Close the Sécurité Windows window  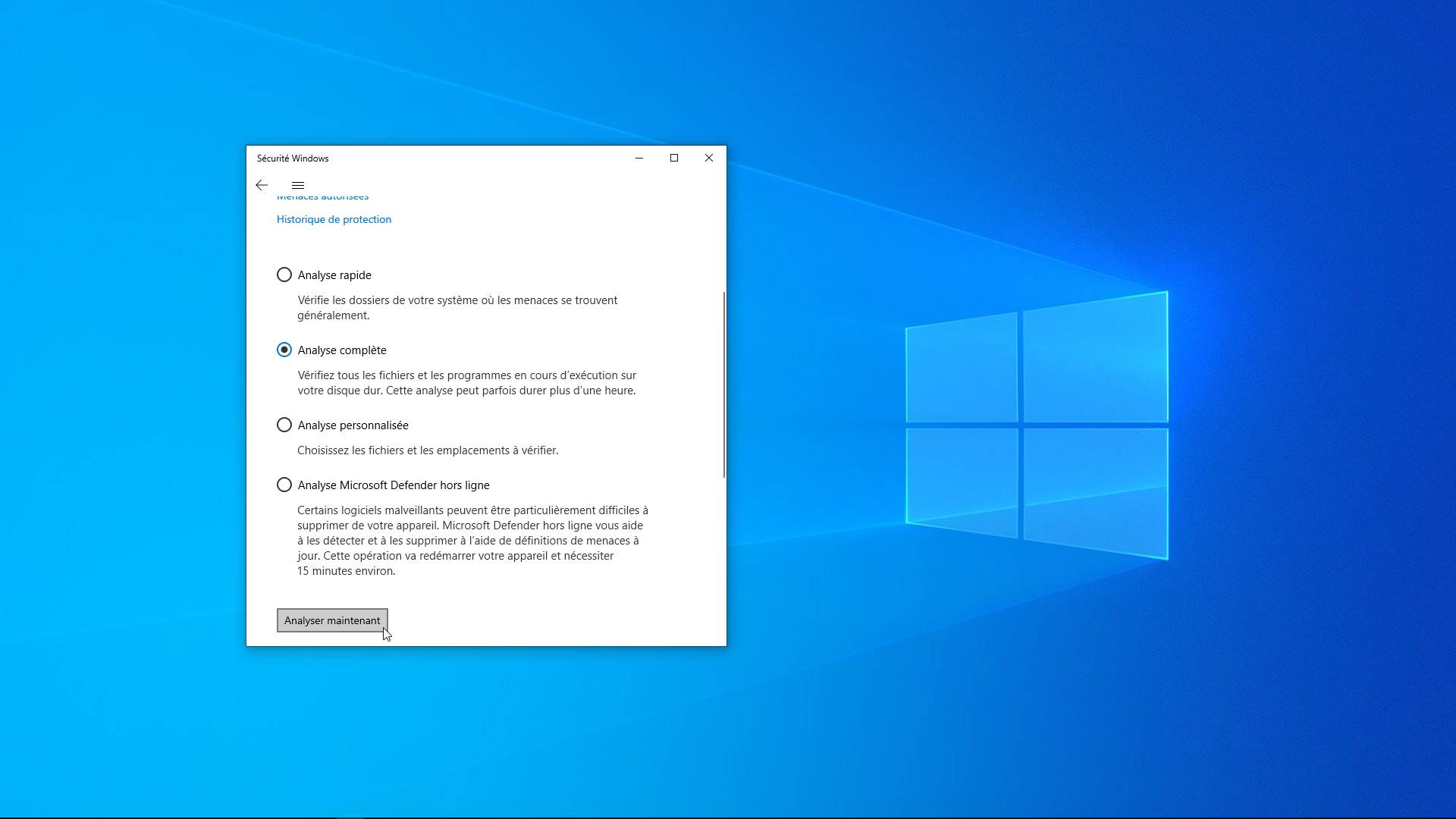[709, 158]
